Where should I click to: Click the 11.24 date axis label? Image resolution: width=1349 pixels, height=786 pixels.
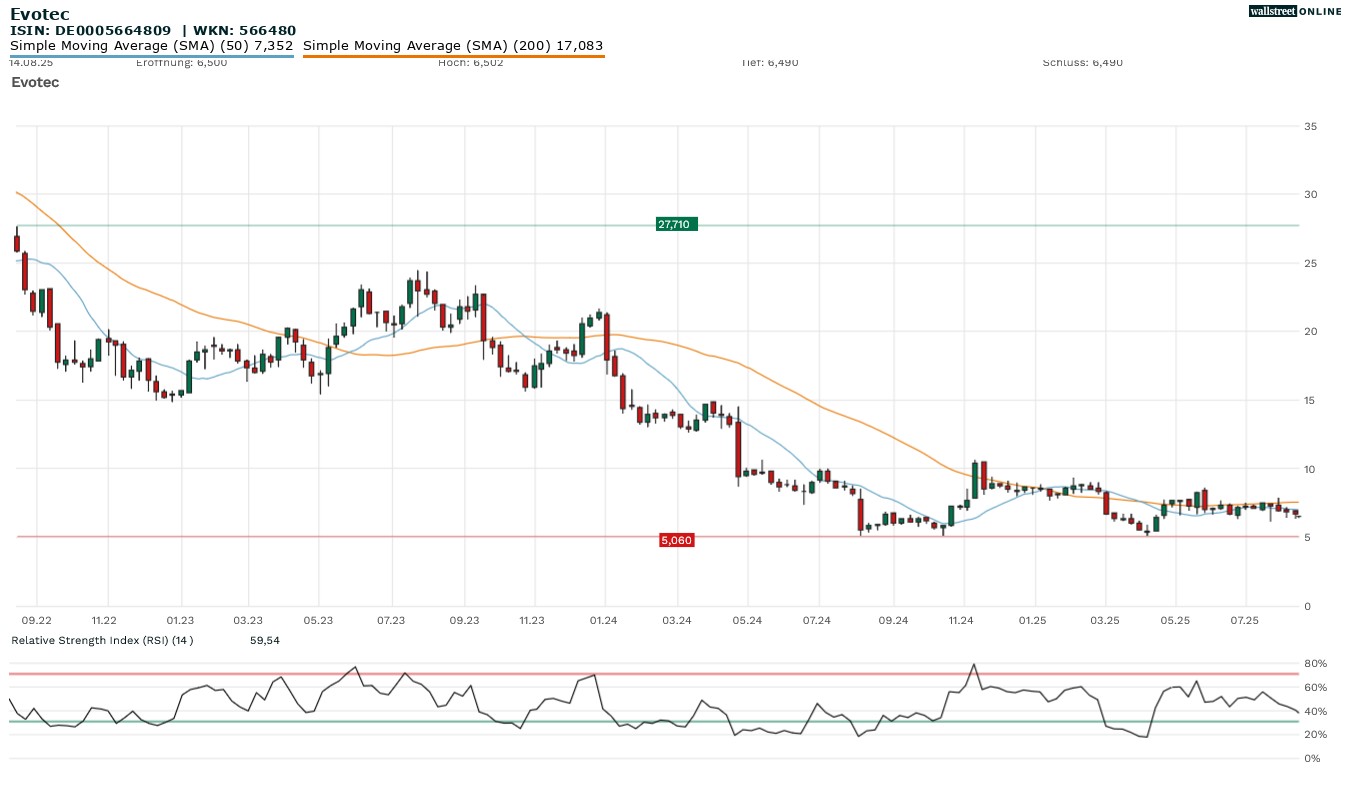[x=961, y=621]
